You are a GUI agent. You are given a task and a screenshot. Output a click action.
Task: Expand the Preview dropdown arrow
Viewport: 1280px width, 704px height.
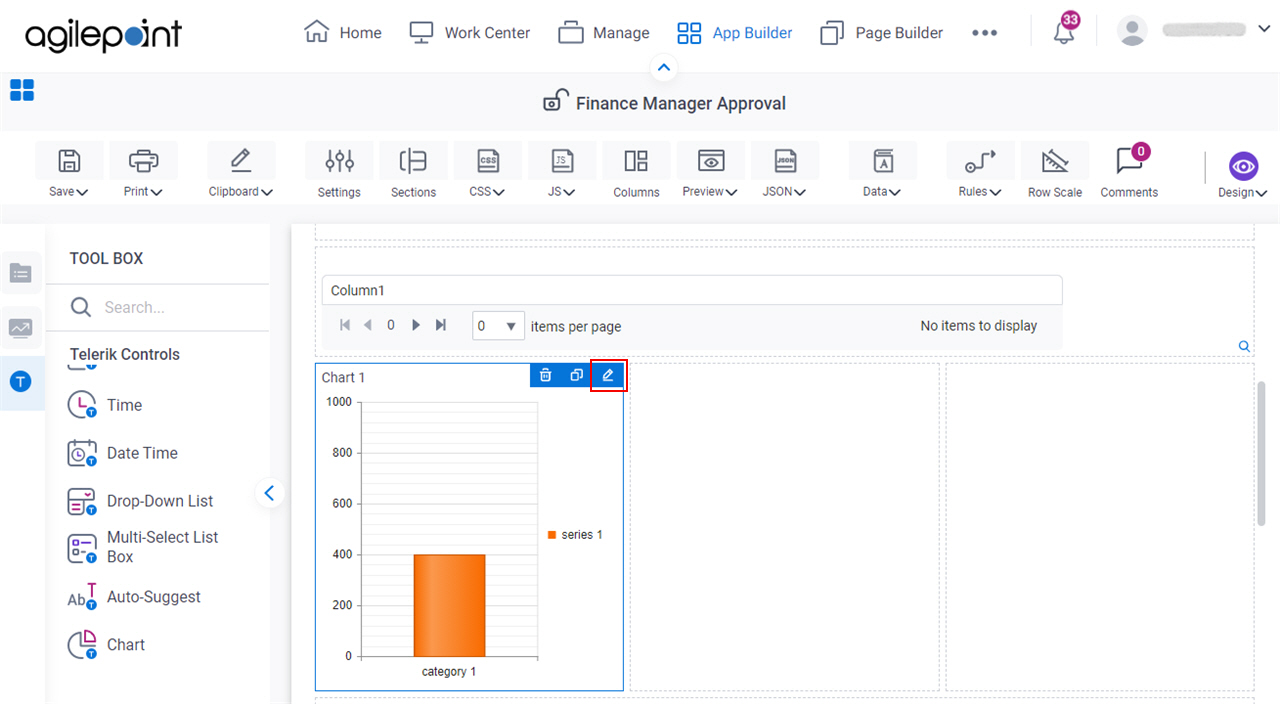(732, 192)
